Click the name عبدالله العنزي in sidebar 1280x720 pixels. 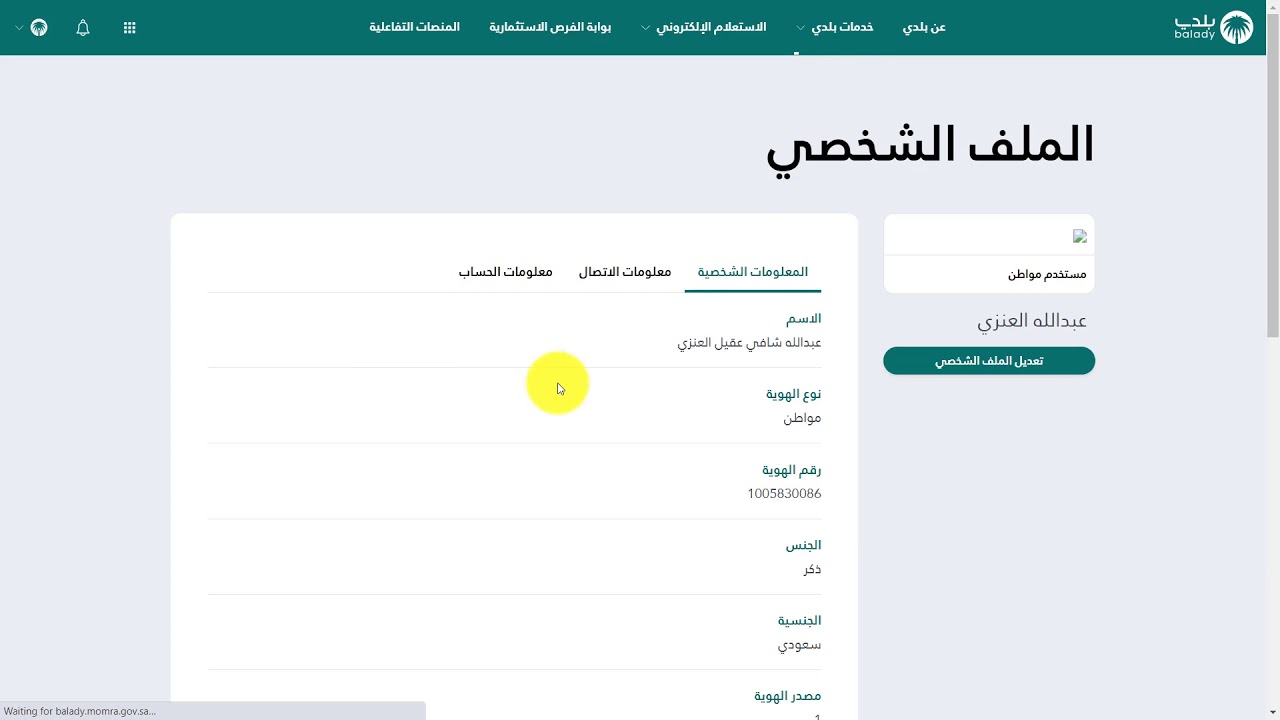1032,321
